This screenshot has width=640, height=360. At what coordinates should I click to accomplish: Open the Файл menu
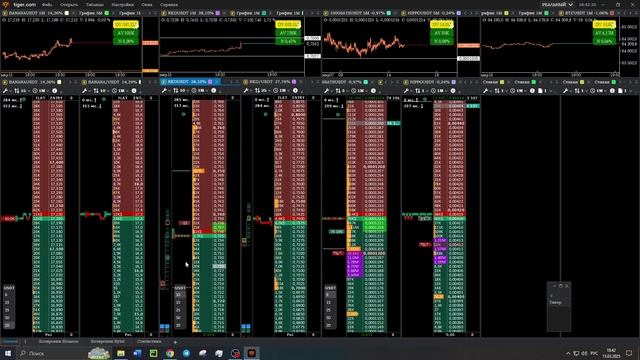pos(47,4)
